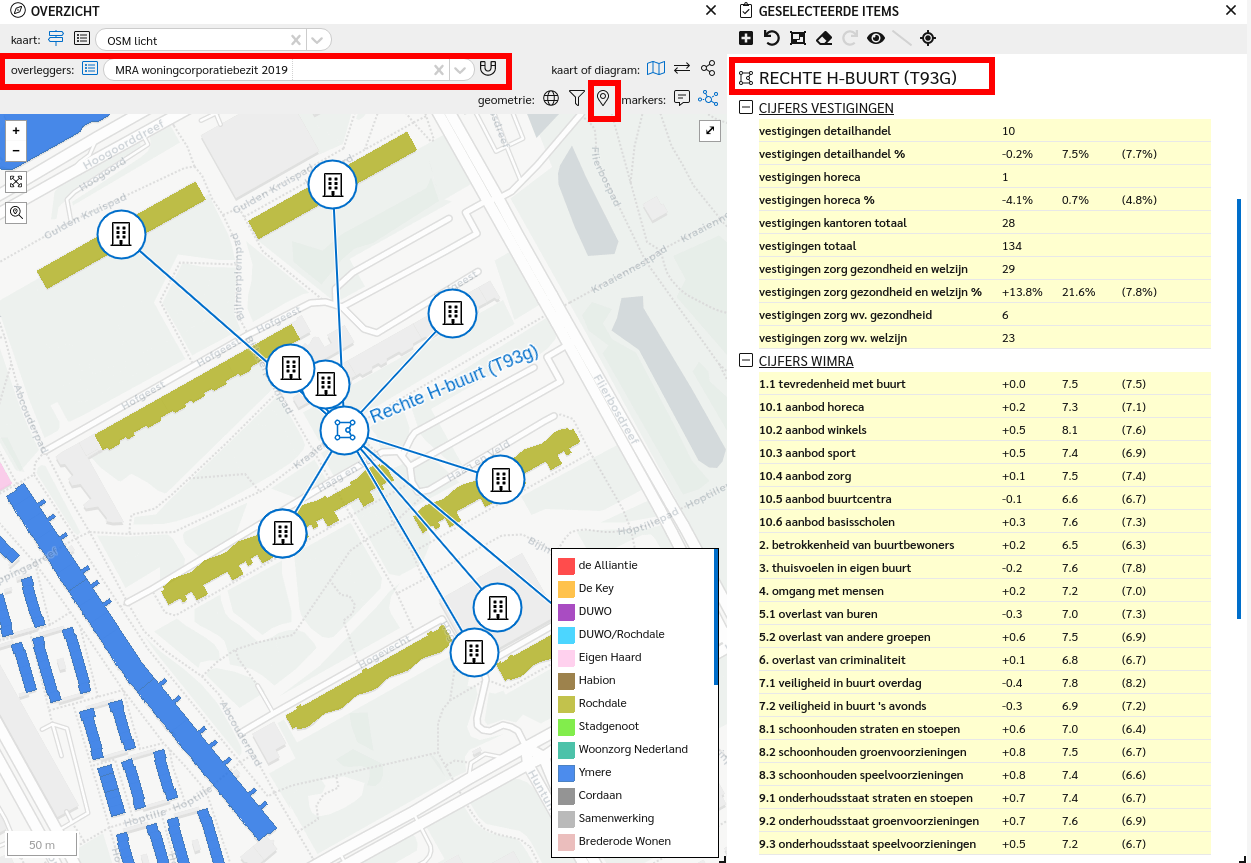Click the share icon next to kaart of diagram
1251x863 pixels.
[708, 69]
